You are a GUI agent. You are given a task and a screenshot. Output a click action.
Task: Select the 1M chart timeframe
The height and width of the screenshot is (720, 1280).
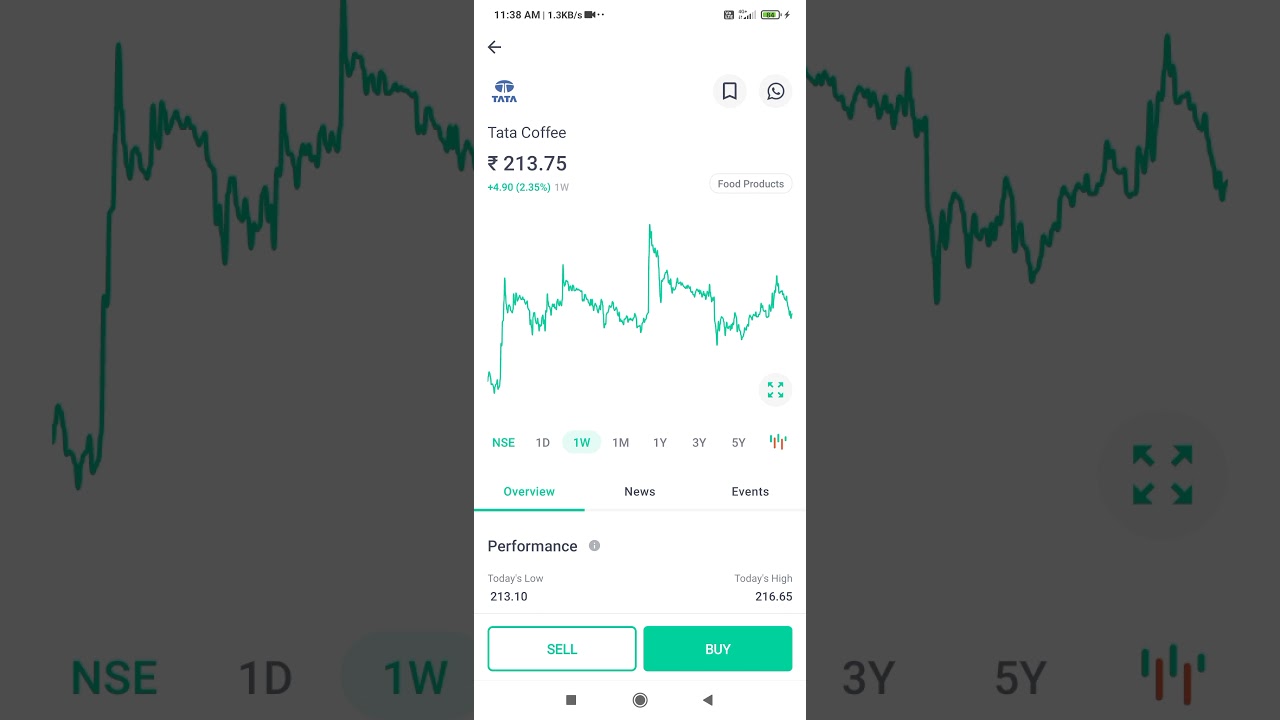pyautogui.click(x=621, y=442)
